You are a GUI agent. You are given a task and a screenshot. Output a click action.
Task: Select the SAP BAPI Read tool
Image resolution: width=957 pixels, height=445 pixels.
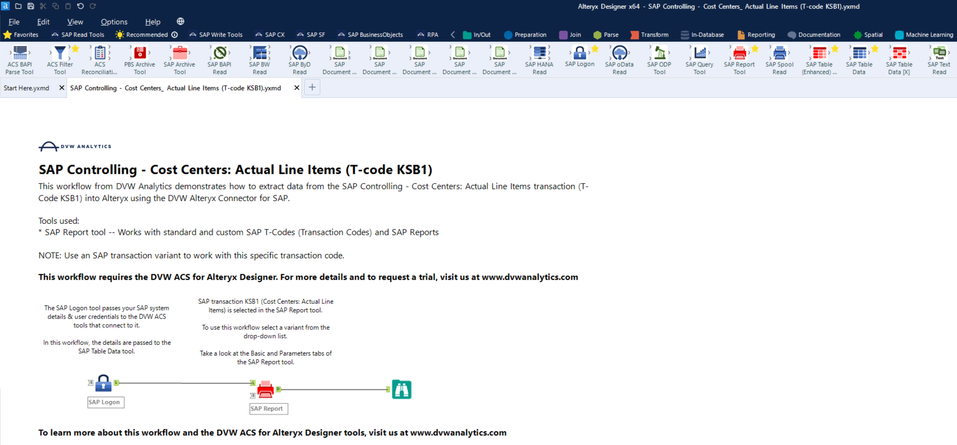(x=220, y=59)
